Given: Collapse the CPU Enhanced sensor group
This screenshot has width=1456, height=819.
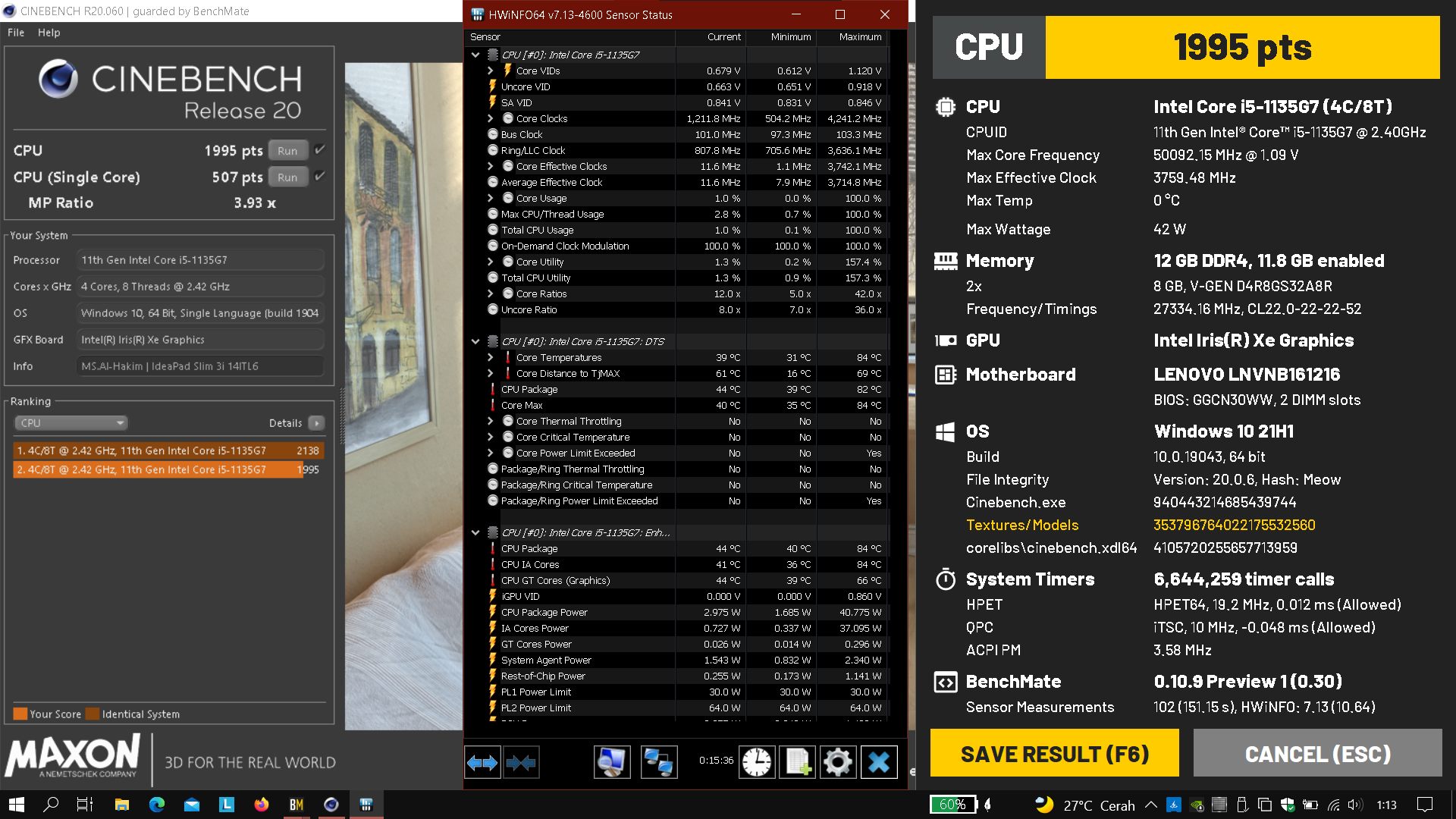Looking at the screenshot, I should click(475, 532).
